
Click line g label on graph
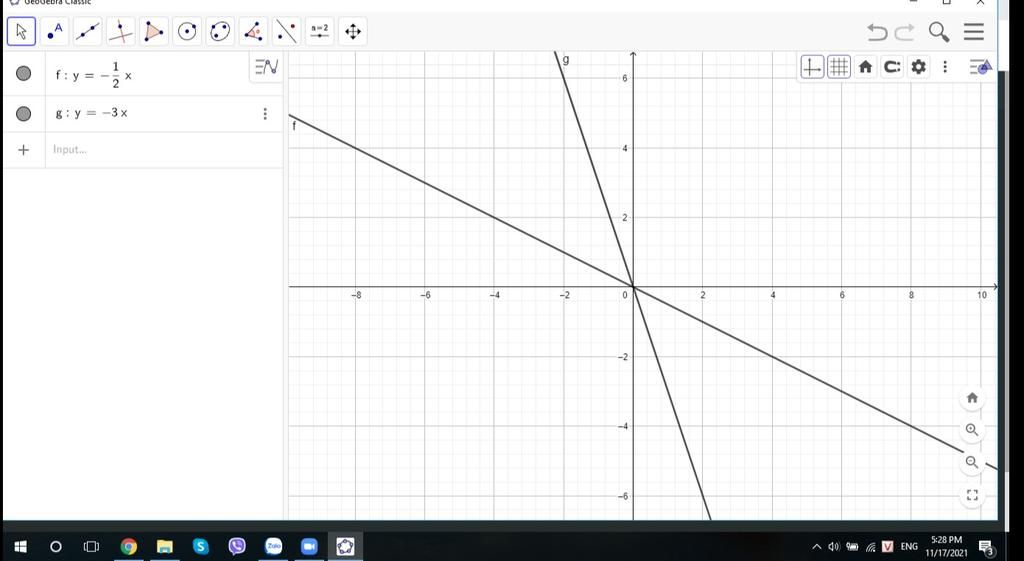click(x=566, y=59)
